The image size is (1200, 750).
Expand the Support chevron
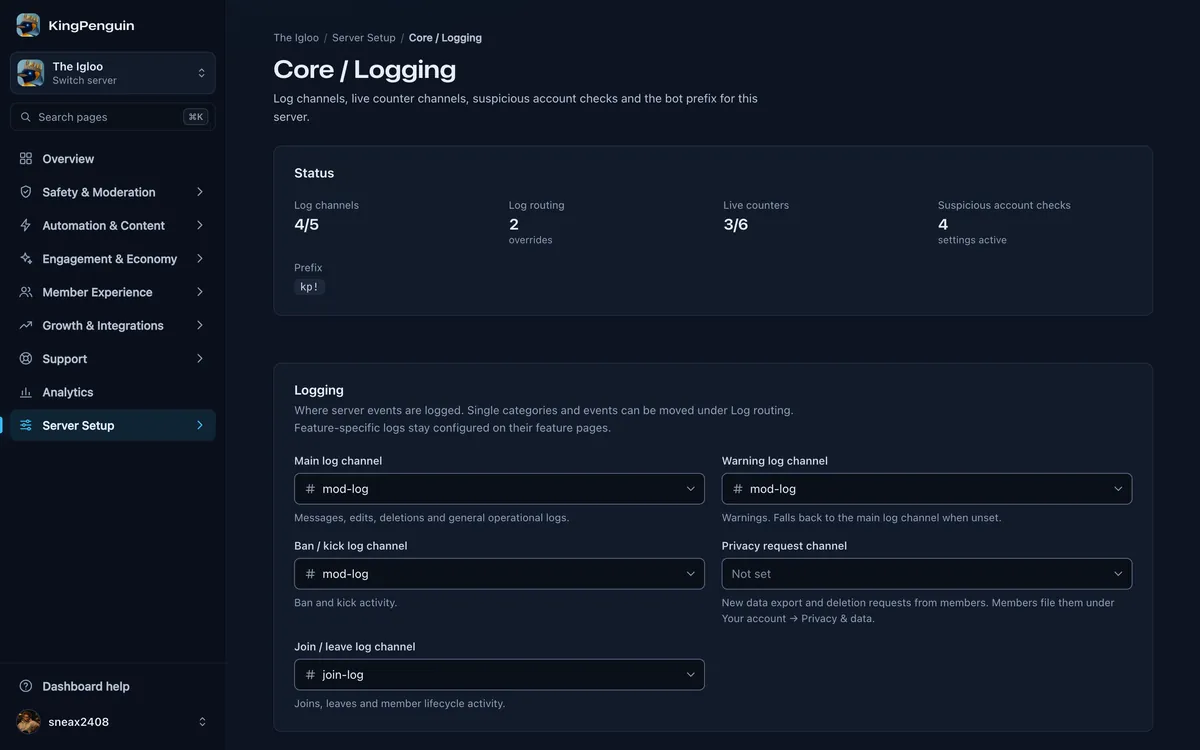[x=200, y=359]
